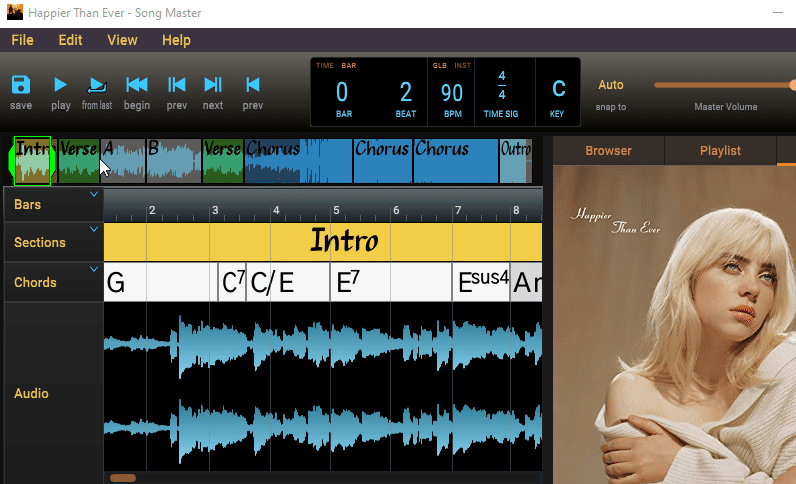Skip to next section icon
This screenshot has width=796, height=484.
coord(213,85)
